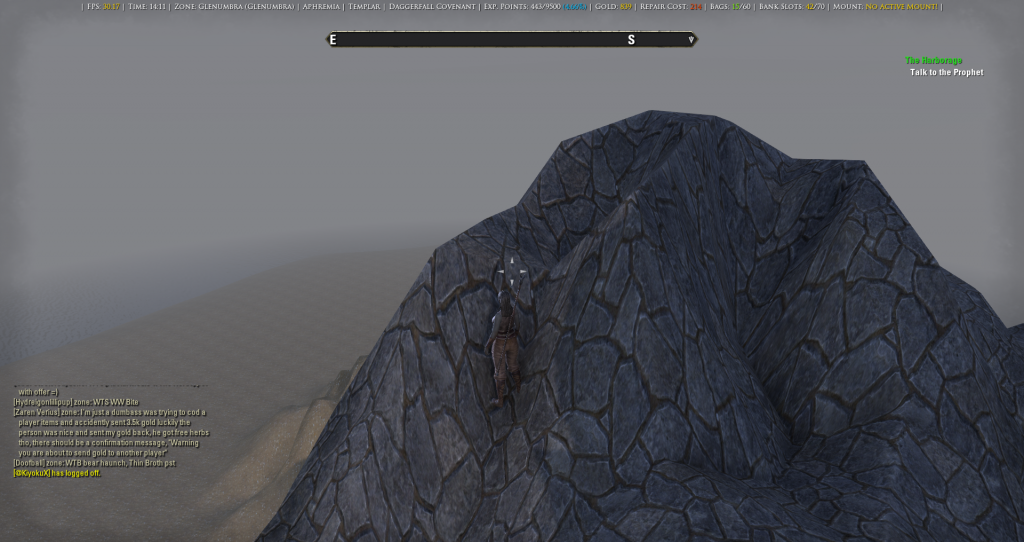Select The Harborage quest title in tracker
Screen dimensions: 1024x542
pos(933,60)
